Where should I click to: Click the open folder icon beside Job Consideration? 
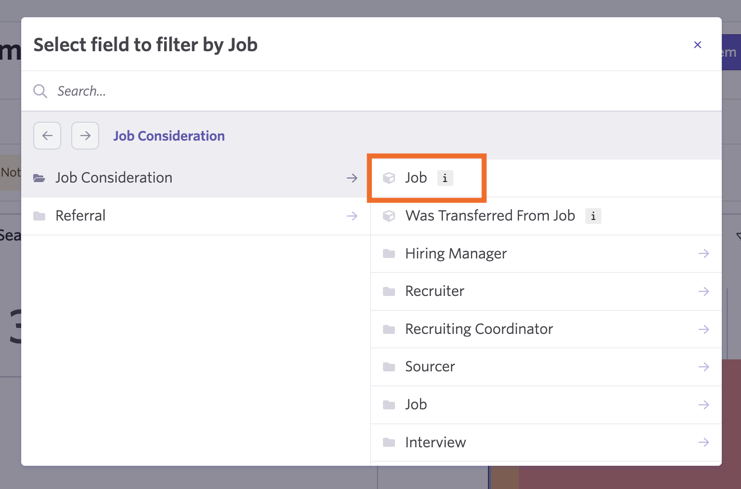pos(39,178)
